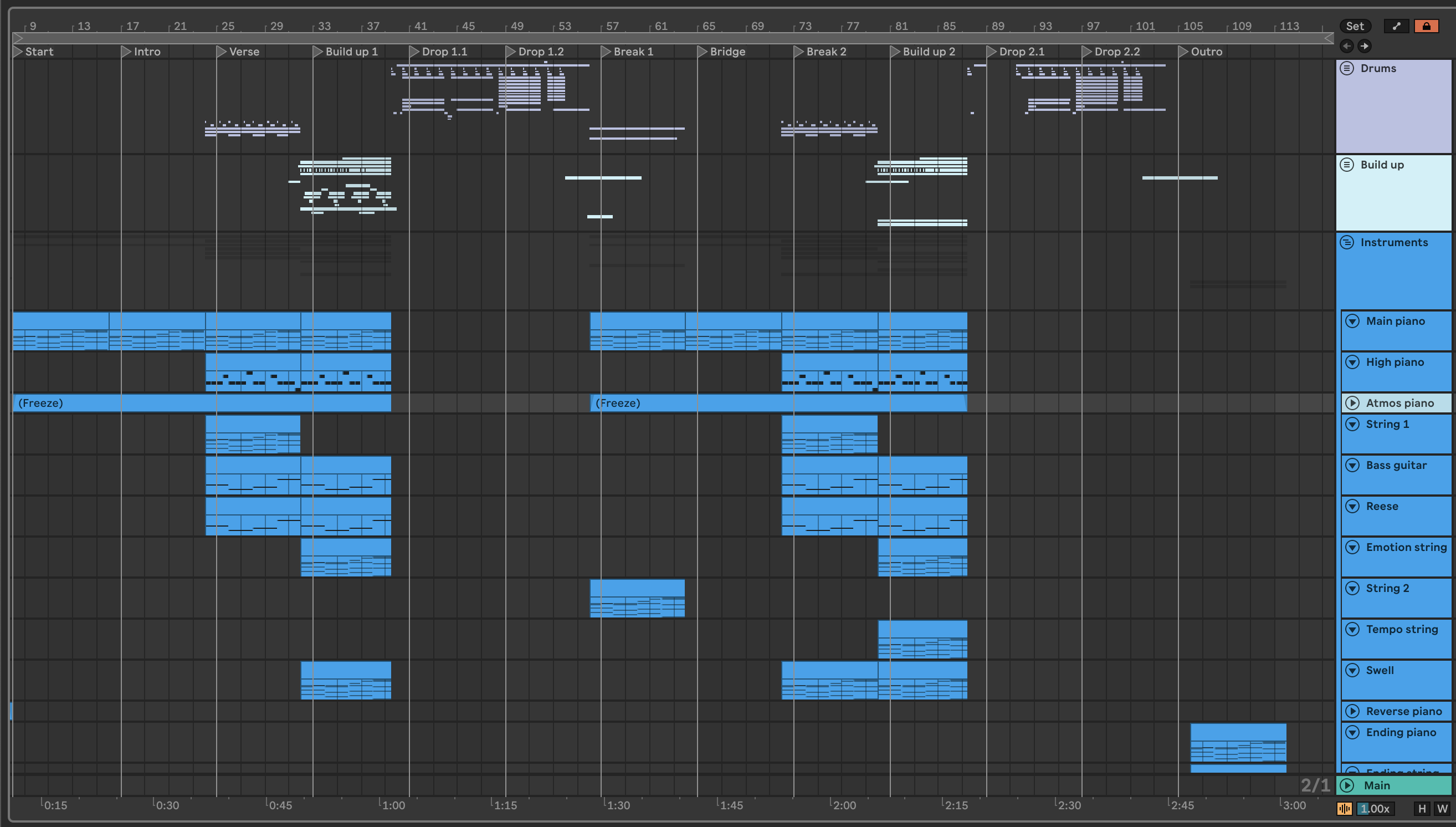This screenshot has height=827, width=1456.
Task: Fold the Bass guitar track
Action: [x=1352, y=466]
